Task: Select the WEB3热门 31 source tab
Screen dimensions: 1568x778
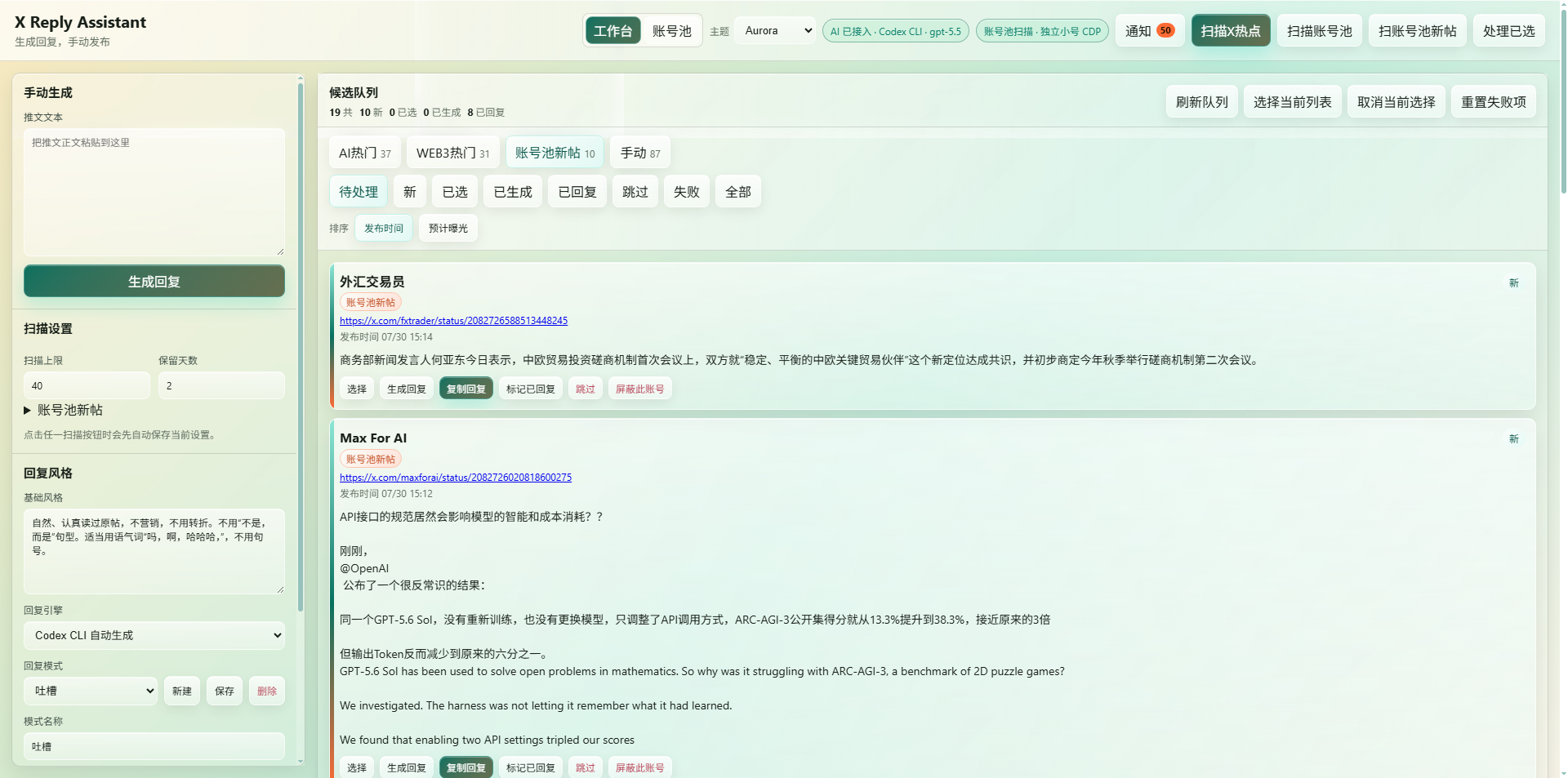Action: (453, 153)
